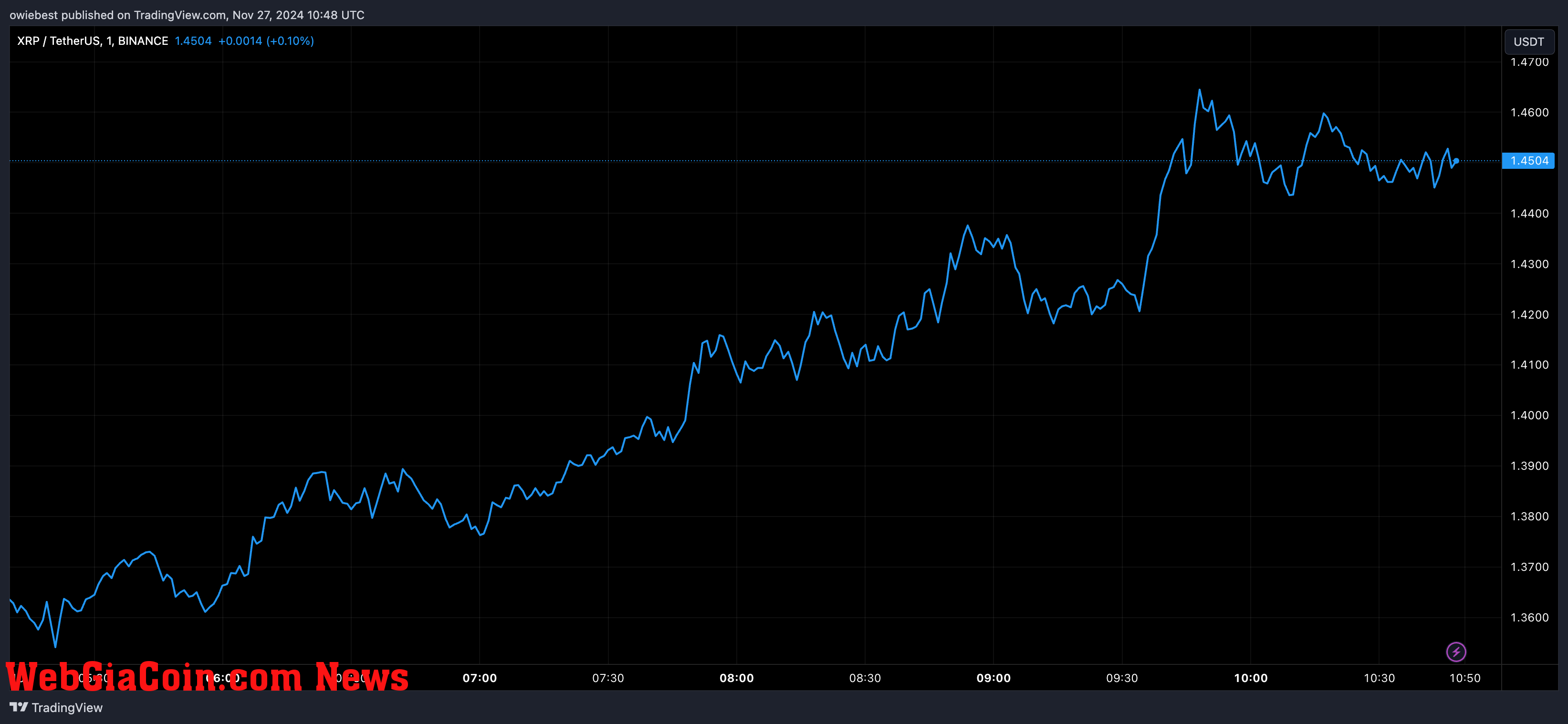Open the USDT currency selector
The width and height of the screenshot is (1568, 724).
[x=1528, y=41]
